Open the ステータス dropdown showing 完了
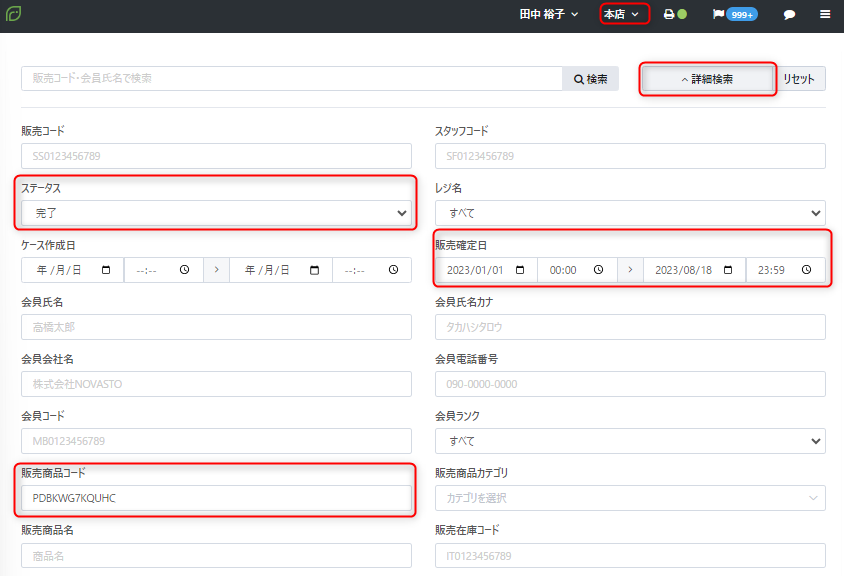The height and width of the screenshot is (576, 844). (216, 213)
